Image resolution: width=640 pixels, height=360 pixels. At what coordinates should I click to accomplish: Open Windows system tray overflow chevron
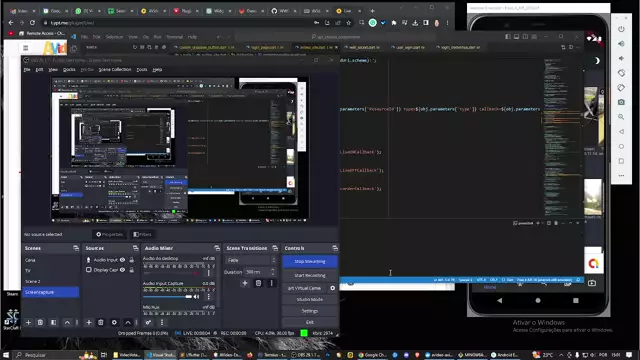[561, 355]
